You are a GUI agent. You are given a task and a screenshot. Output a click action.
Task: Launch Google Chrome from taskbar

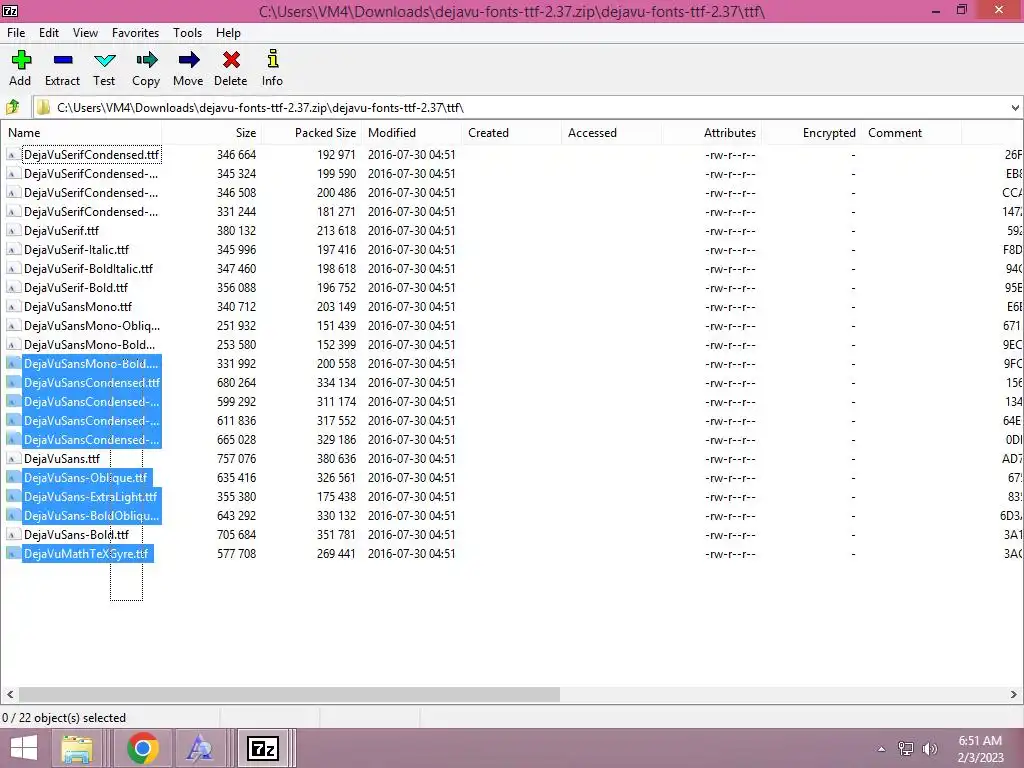[x=143, y=748]
